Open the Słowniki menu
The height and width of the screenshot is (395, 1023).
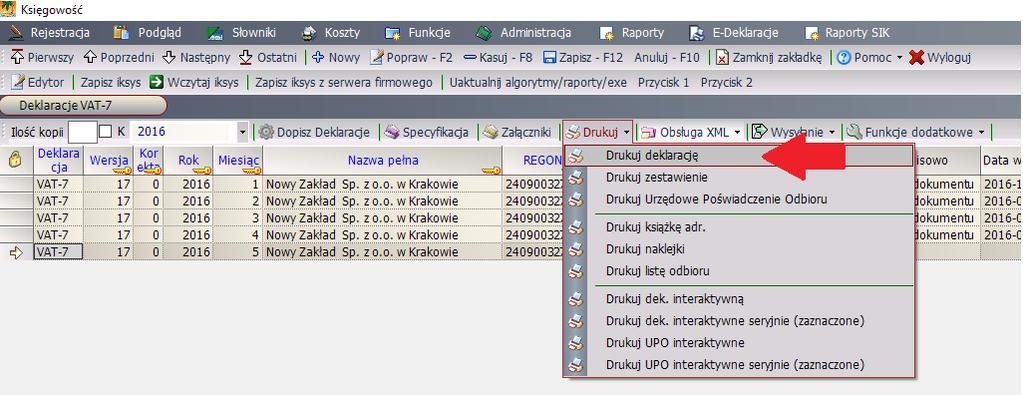242,32
